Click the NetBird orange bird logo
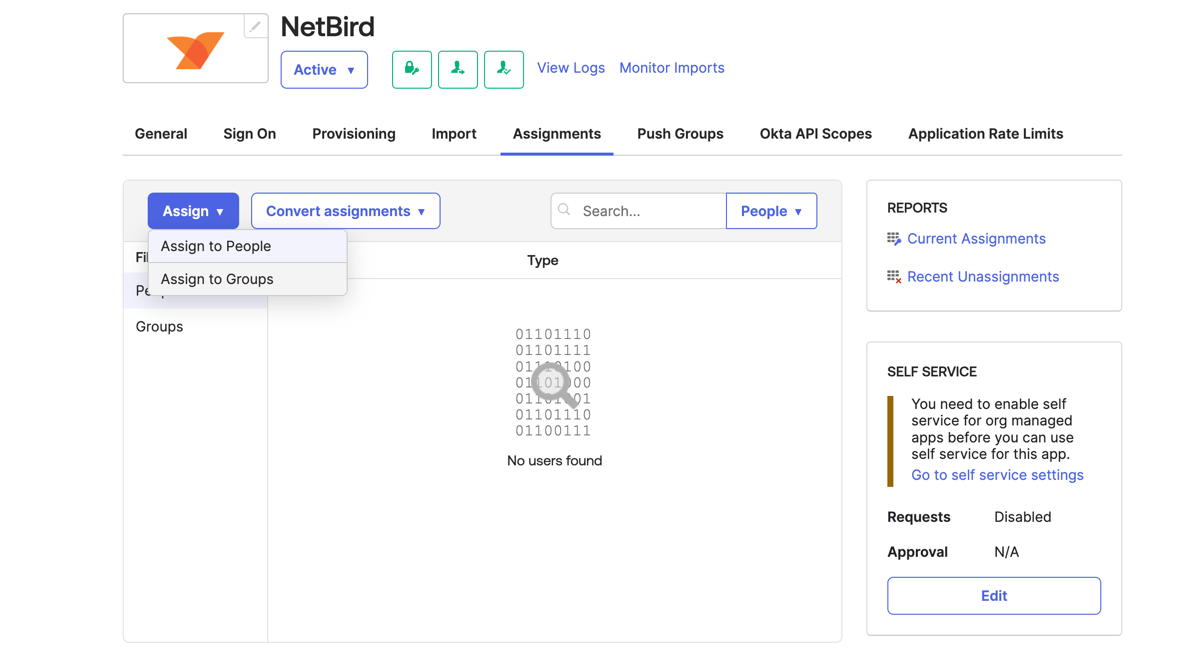This screenshot has height=661, width=1185. coord(196,51)
